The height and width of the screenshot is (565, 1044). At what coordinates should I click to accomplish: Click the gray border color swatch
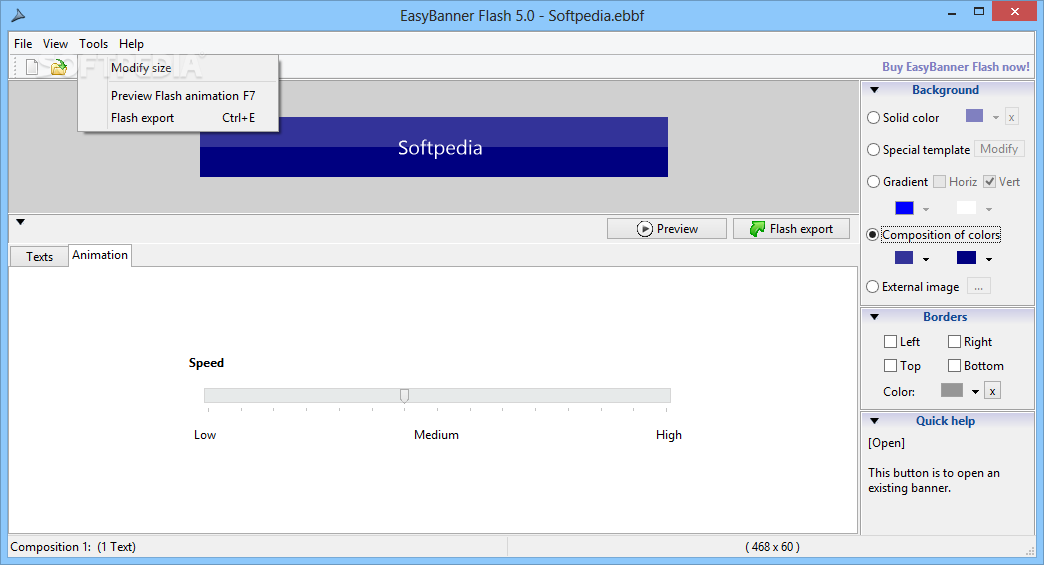click(951, 390)
